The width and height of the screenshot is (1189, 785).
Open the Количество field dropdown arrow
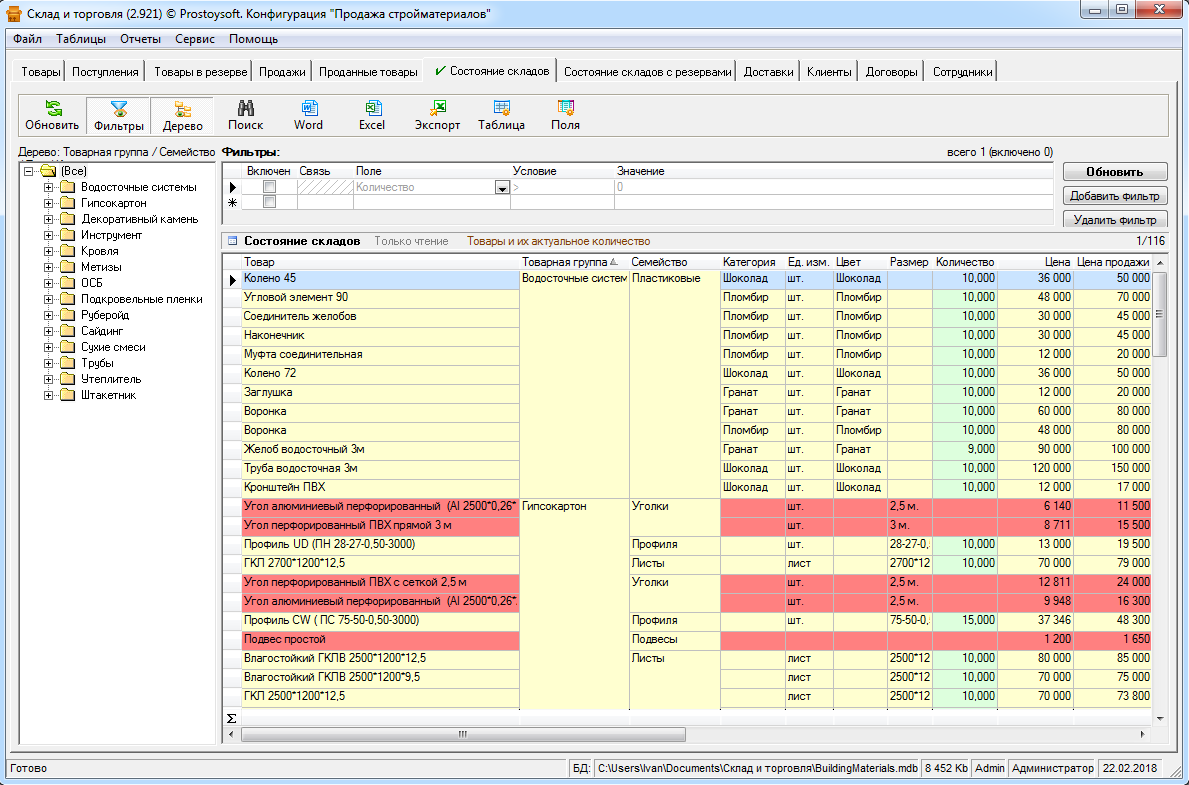click(501, 187)
